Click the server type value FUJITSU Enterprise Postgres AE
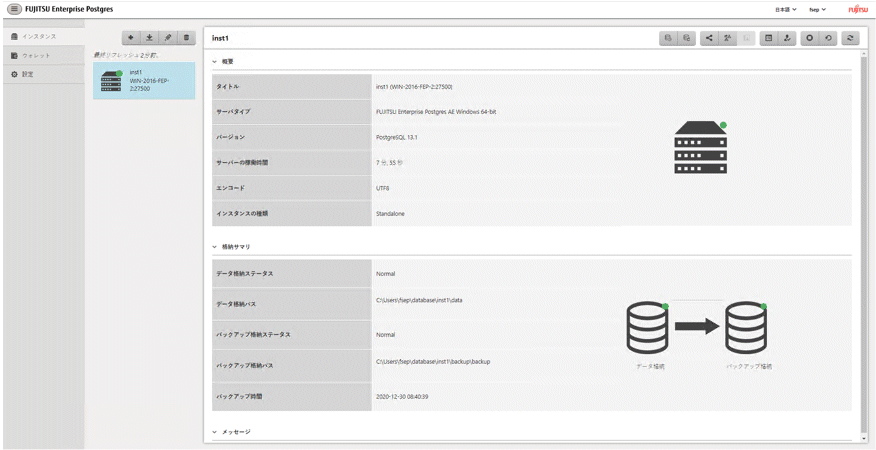 coord(436,112)
